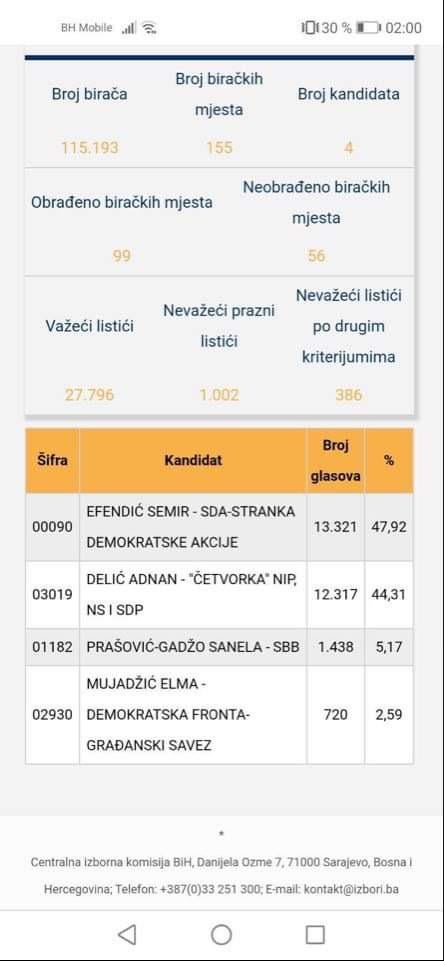This screenshot has width=444, height=961.
Task: Click the Broj glasova column header
Action: pyautogui.click(x=335, y=460)
